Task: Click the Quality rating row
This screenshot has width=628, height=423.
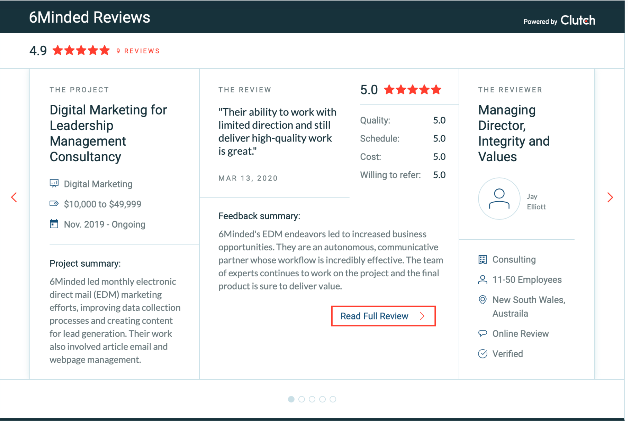Action: [403, 121]
